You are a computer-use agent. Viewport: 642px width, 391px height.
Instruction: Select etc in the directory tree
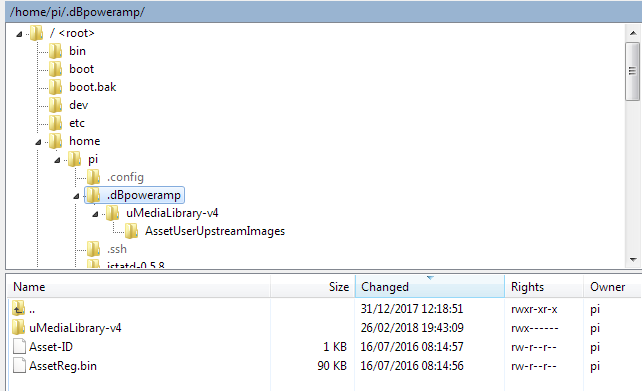coord(77,123)
